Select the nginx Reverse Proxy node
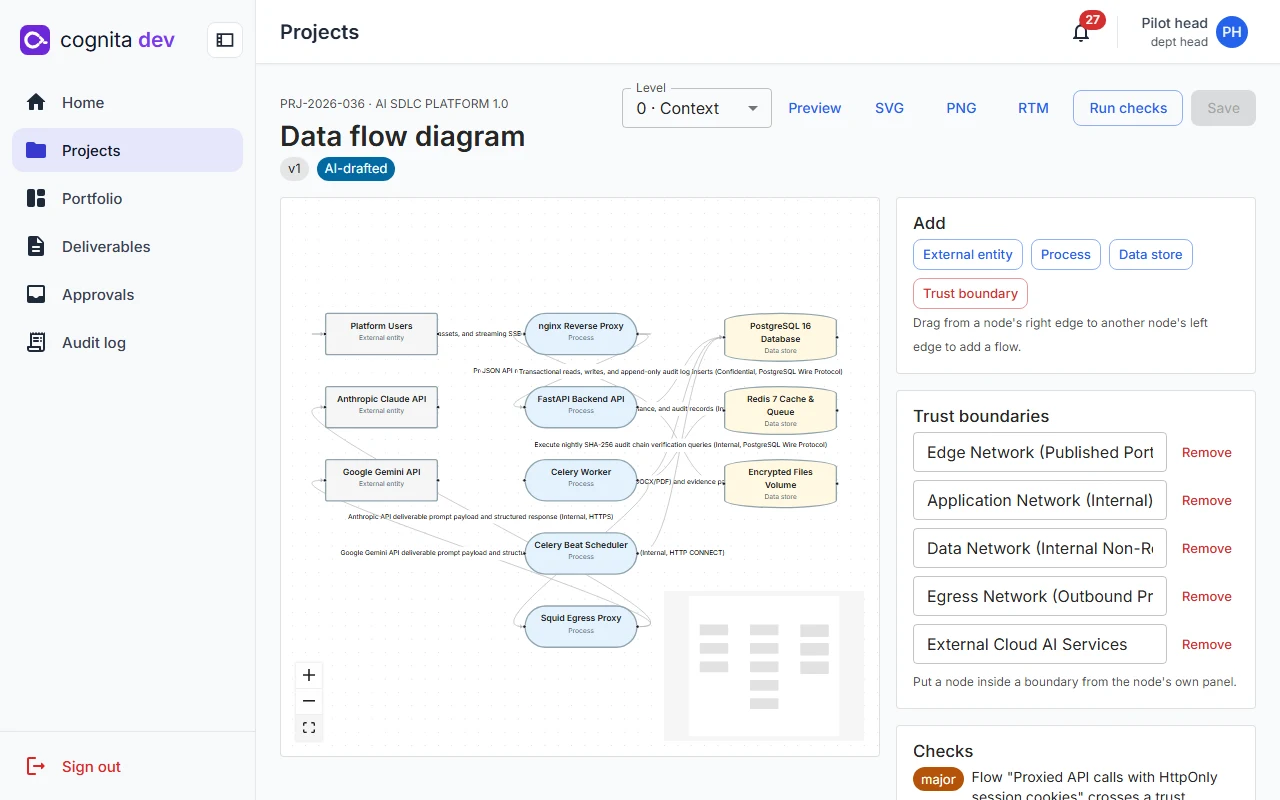 [581, 333]
